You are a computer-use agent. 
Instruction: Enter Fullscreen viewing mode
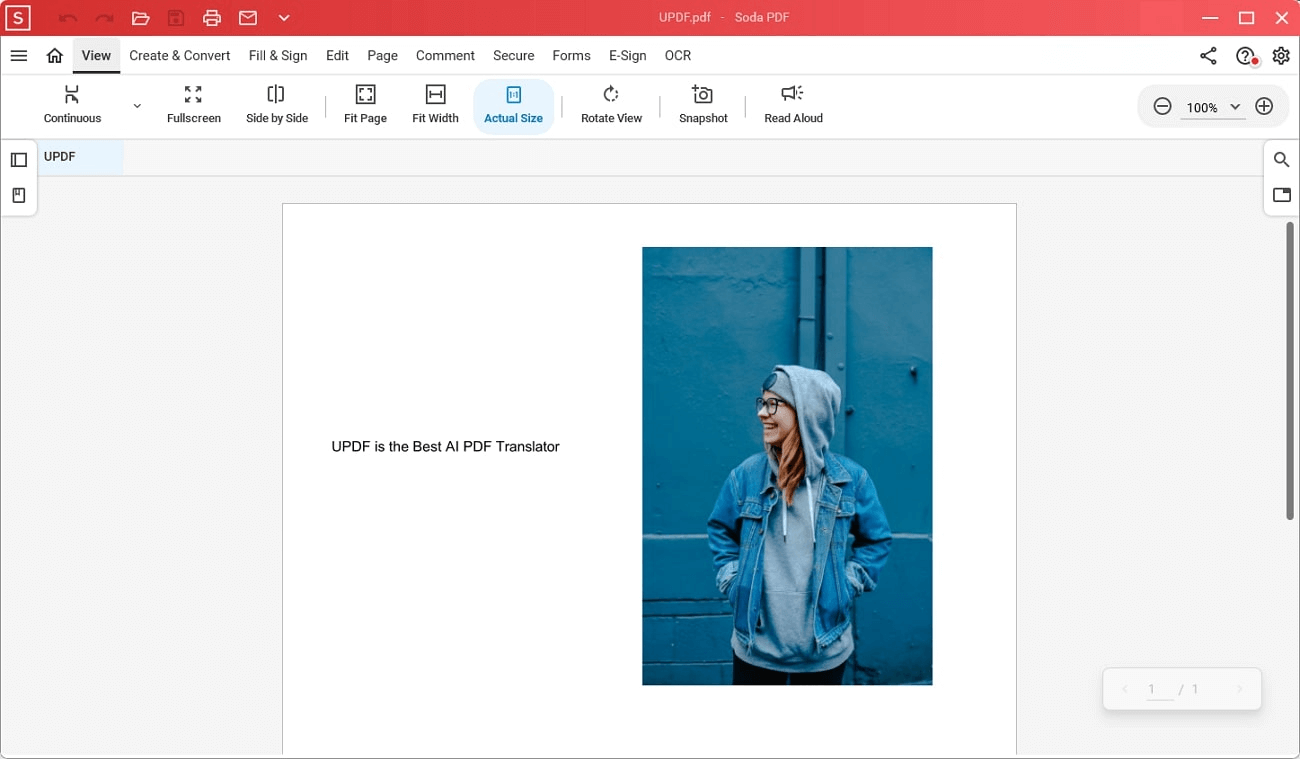(x=193, y=104)
